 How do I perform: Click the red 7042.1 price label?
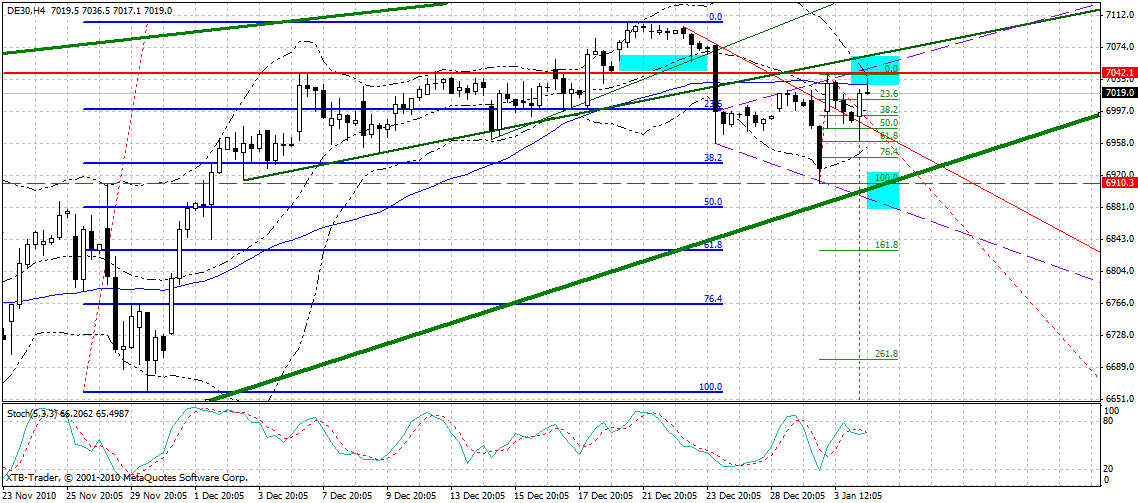(1119, 73)
